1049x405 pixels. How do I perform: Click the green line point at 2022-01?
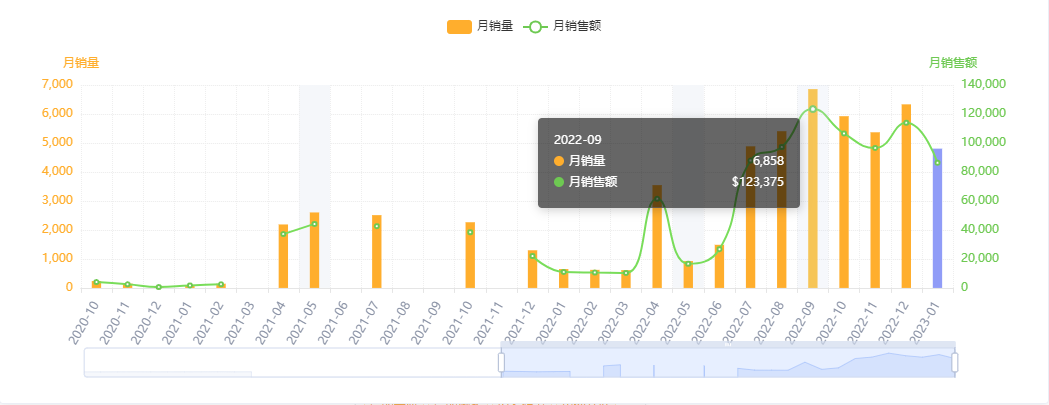pyautogui.click(x=563, y=272)
